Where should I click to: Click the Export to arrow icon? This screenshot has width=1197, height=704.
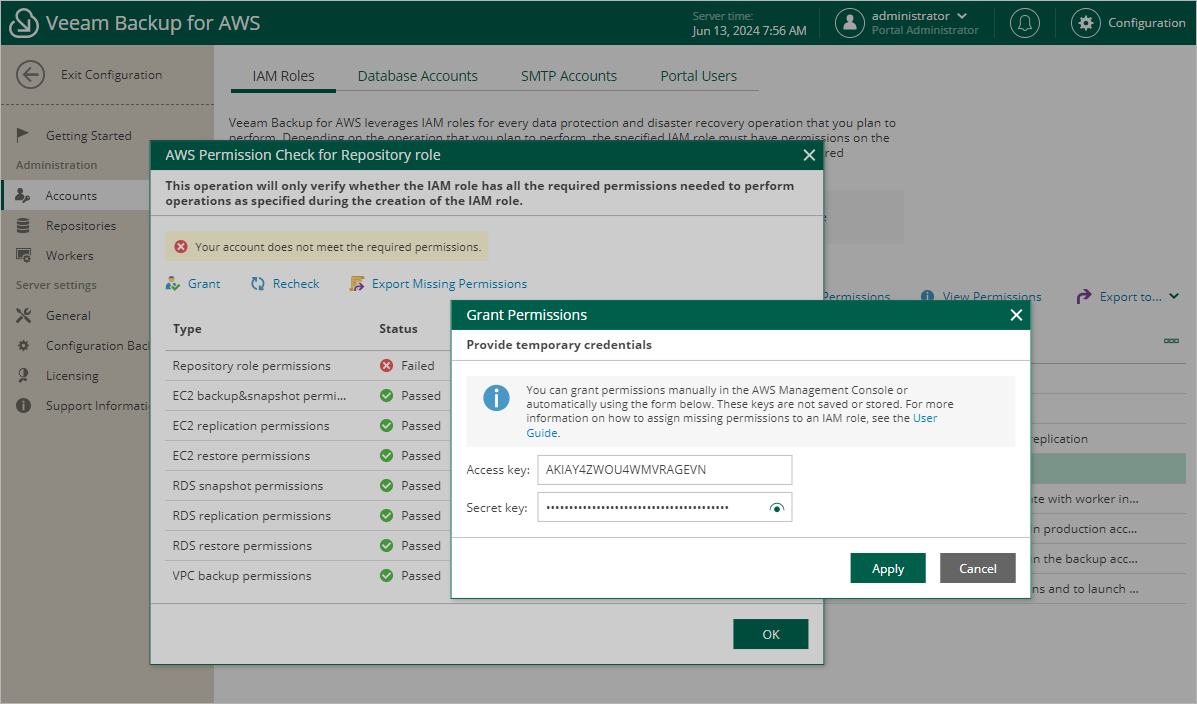tap(1084, 296)
